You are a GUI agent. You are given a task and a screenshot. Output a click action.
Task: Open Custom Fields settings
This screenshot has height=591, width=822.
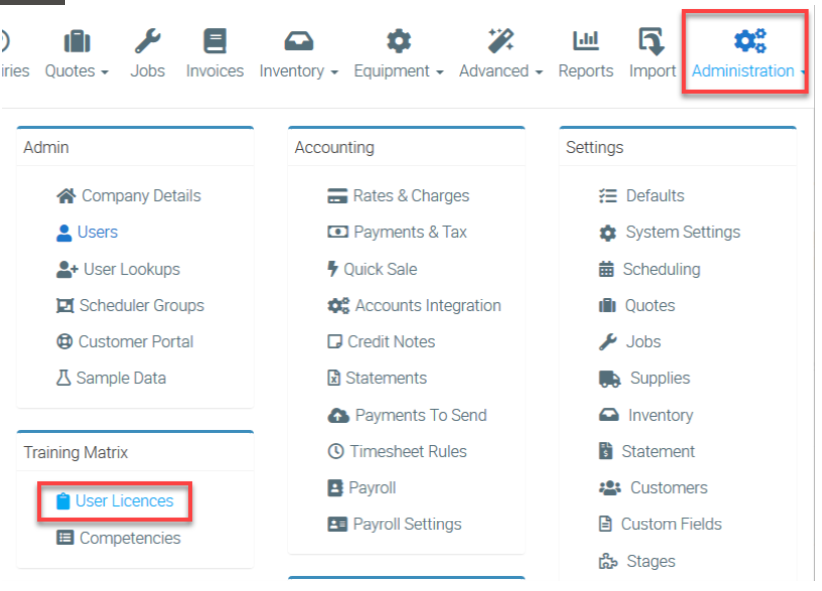point(670,524)
